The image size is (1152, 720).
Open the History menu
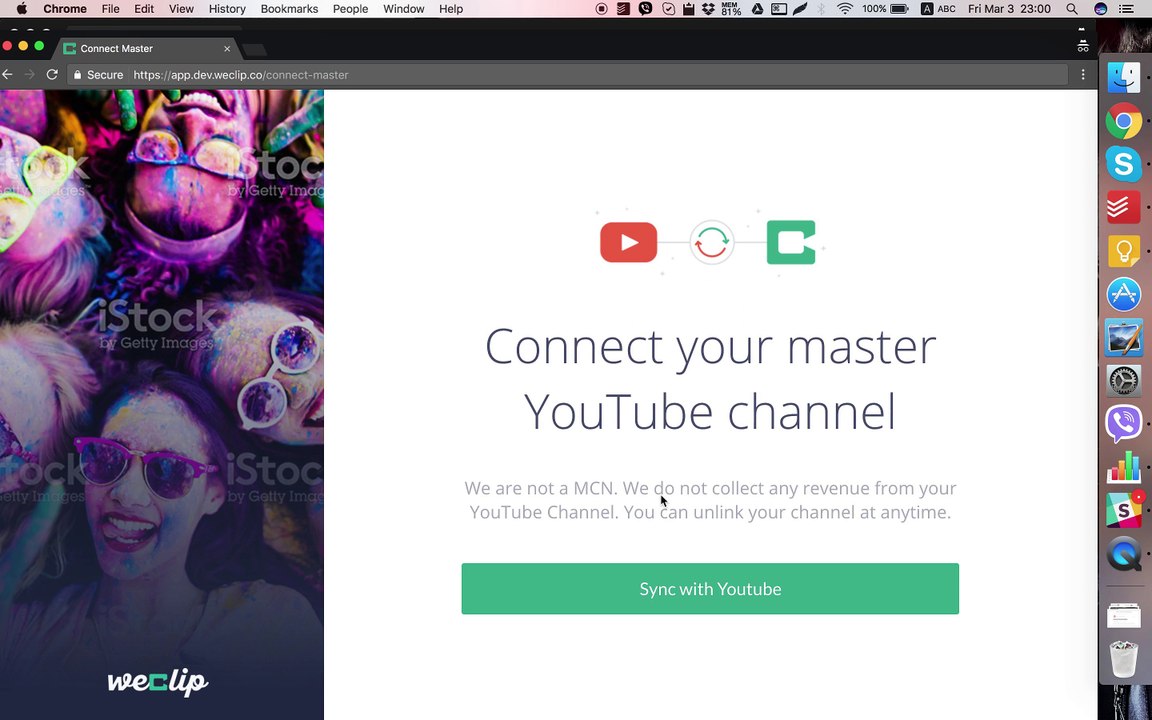click(227, 9)
